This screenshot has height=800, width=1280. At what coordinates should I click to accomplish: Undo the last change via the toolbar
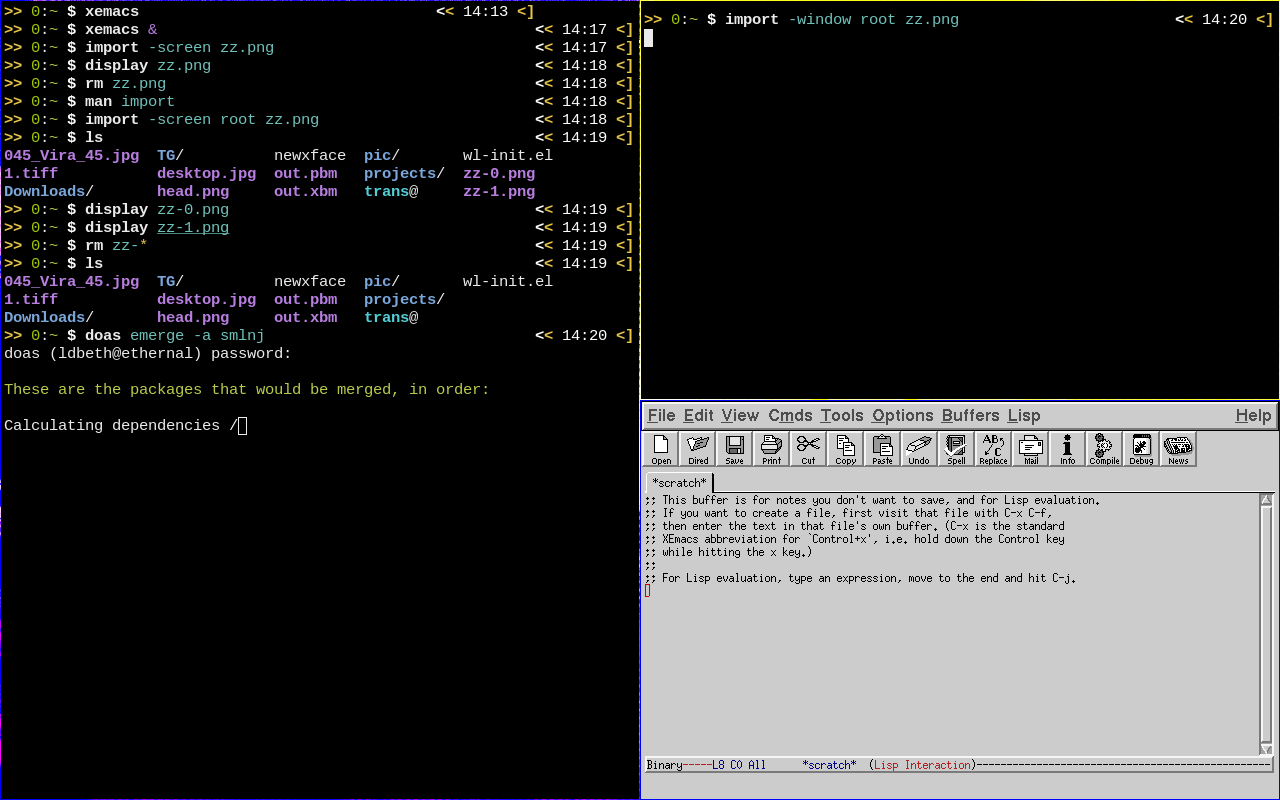pyautogui.click(x=919, y=449)
